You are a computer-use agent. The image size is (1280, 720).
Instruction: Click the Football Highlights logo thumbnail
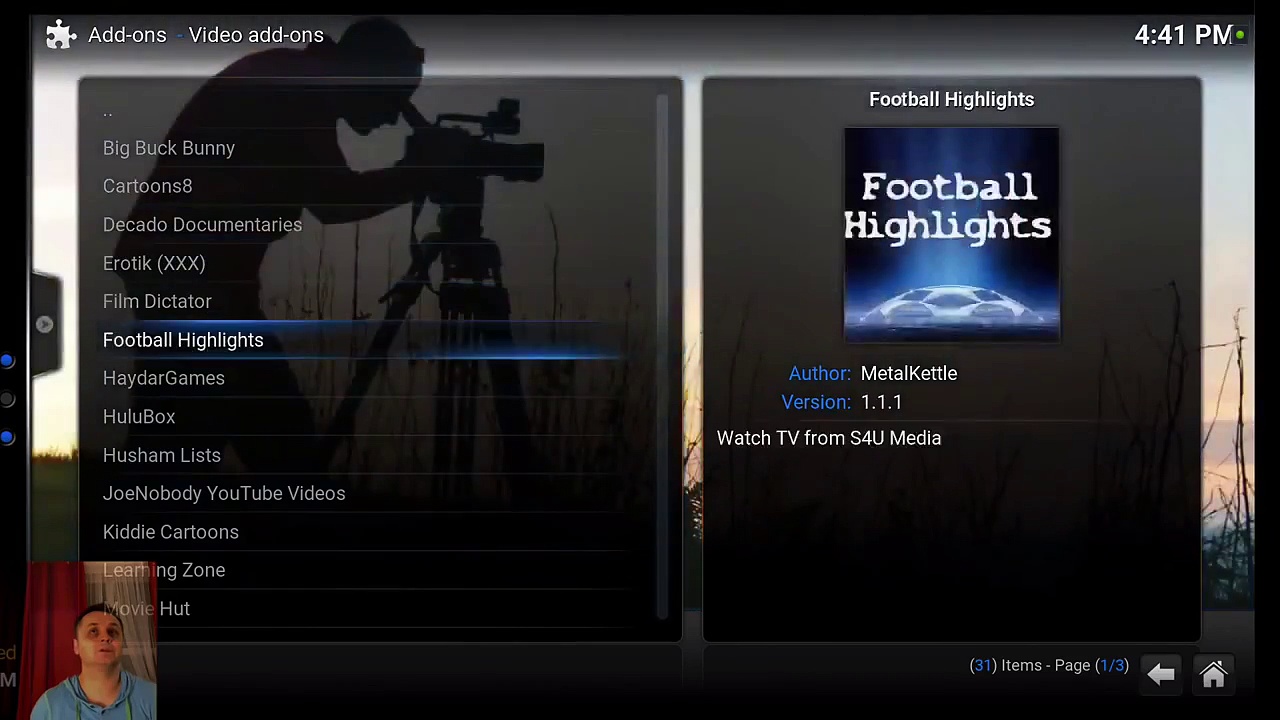pos(951,235)
